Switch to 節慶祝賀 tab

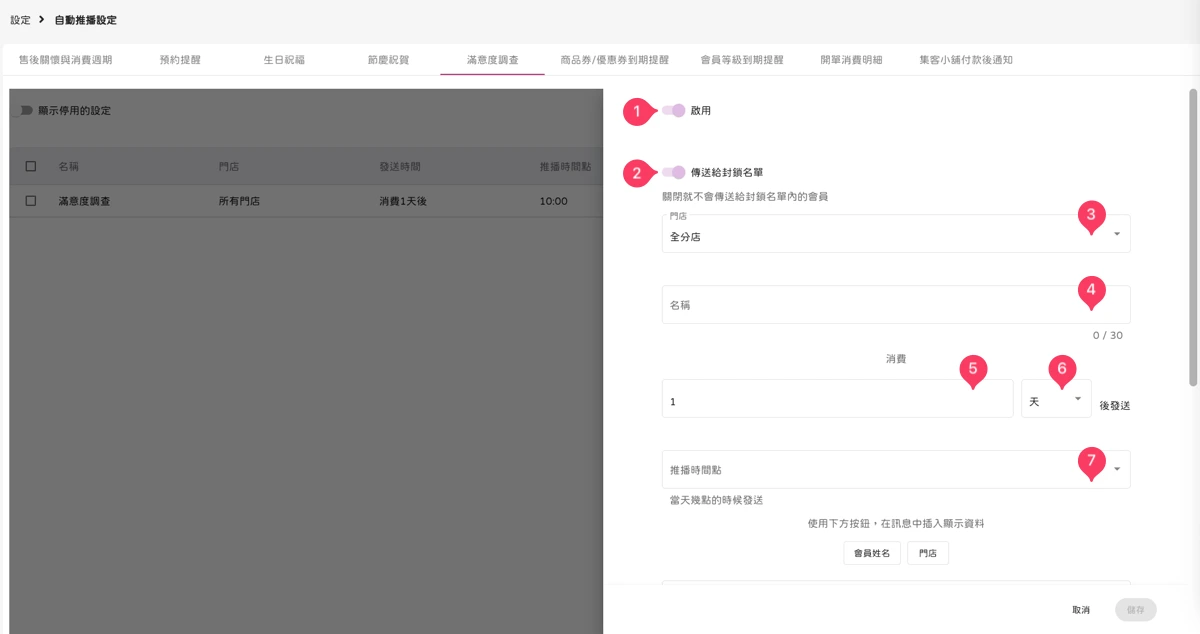tap(388, 60)
